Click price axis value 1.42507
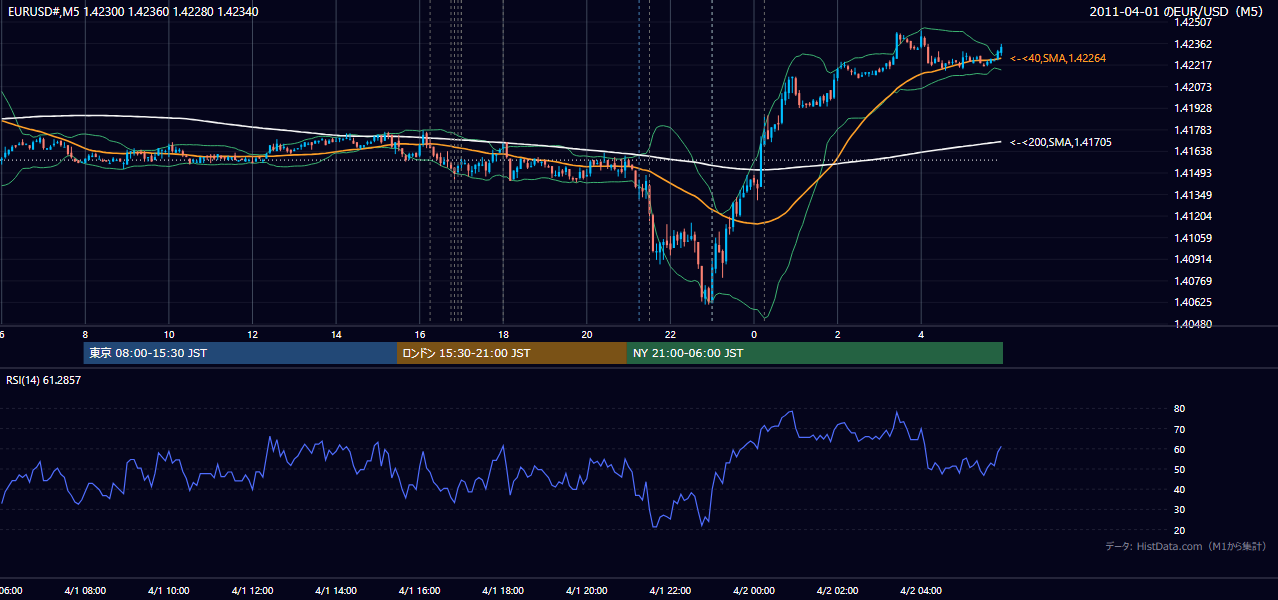1278x600 pixels. [x=1193, y=22]
